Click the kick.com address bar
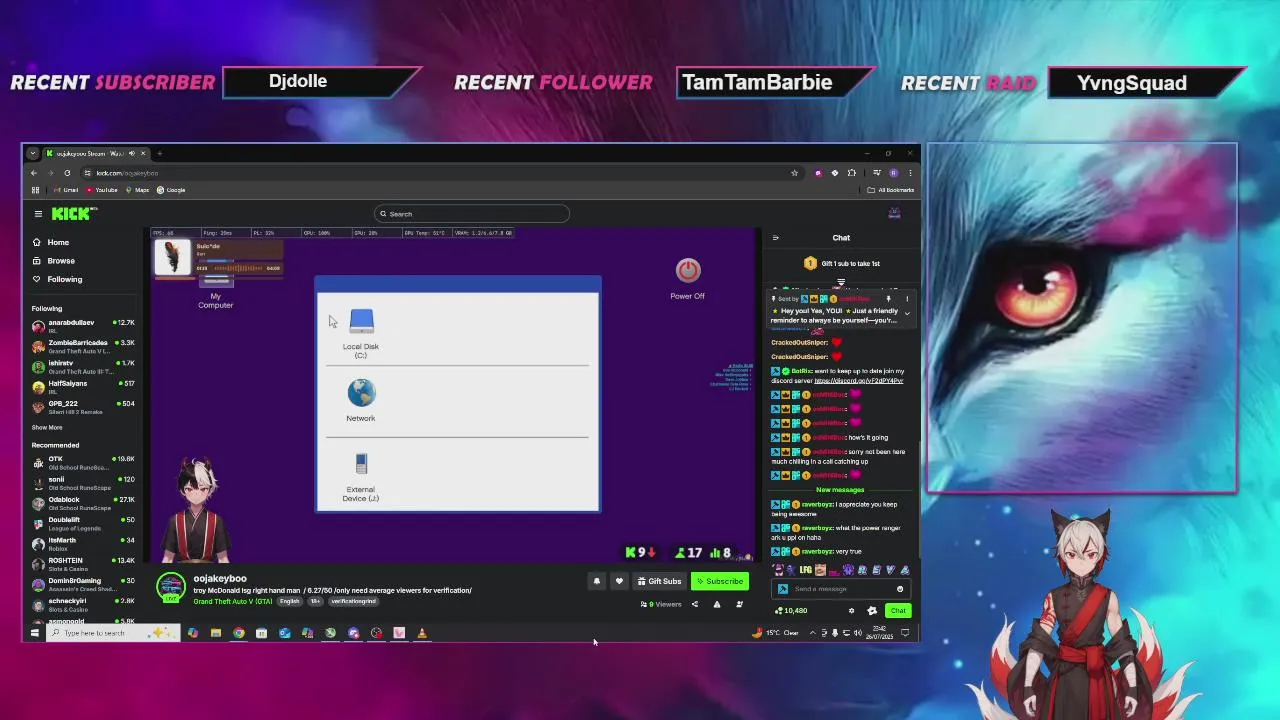The width and height of the screenshot is (1280, 720). (x=440, y=173)
